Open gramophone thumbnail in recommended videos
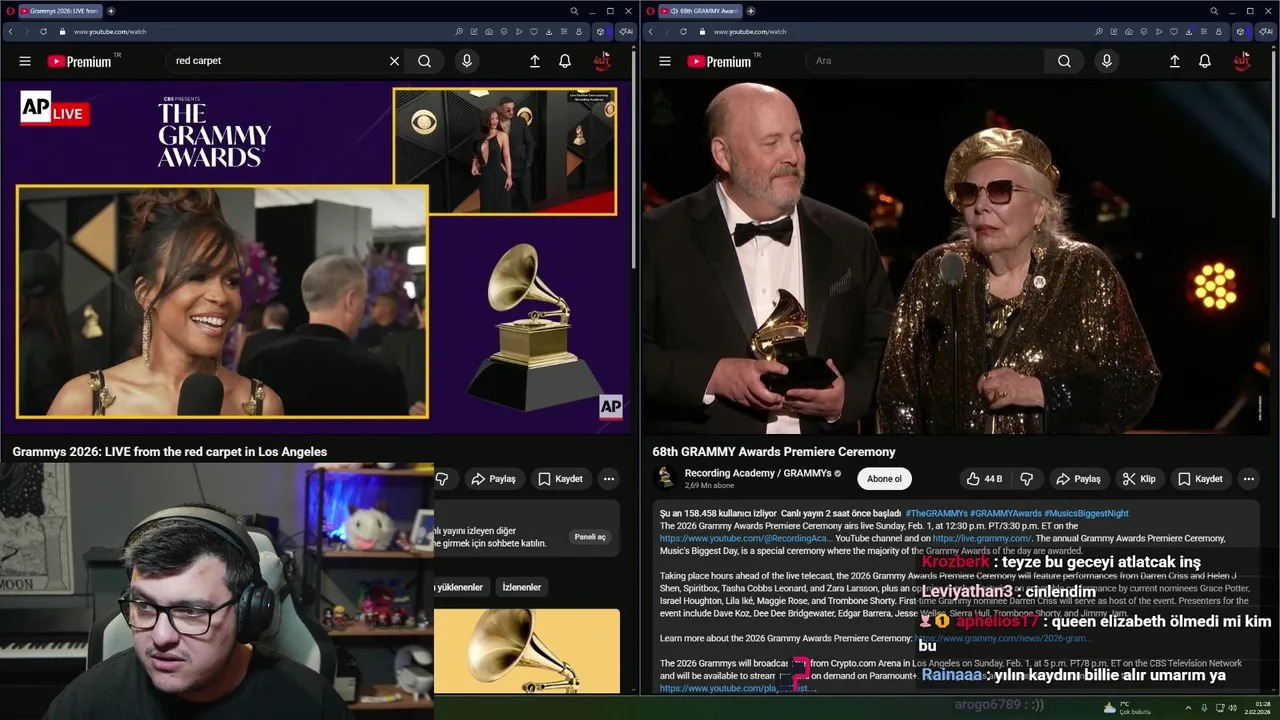The image size is (1280, 720). (x=527, y=652)
